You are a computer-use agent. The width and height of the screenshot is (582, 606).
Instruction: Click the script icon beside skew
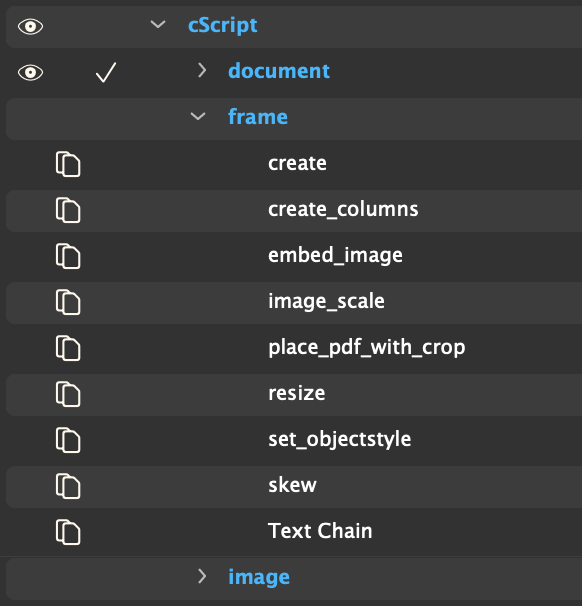pos(68,486)
